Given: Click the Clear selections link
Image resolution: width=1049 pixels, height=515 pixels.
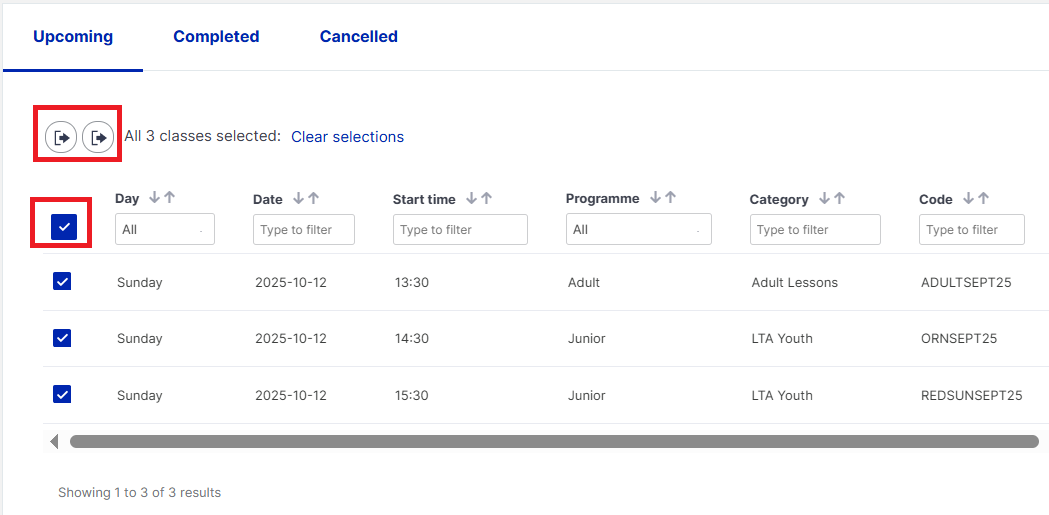Looking at the screenshot, I should tap(347, 137).
